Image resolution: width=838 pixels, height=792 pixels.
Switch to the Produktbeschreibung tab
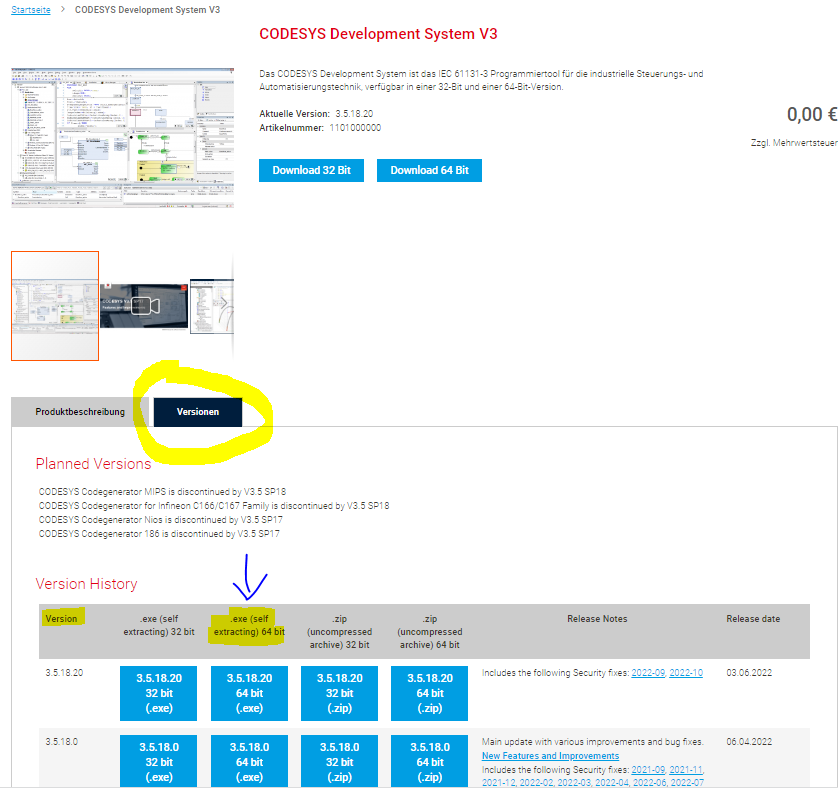(x=80, y=412)
